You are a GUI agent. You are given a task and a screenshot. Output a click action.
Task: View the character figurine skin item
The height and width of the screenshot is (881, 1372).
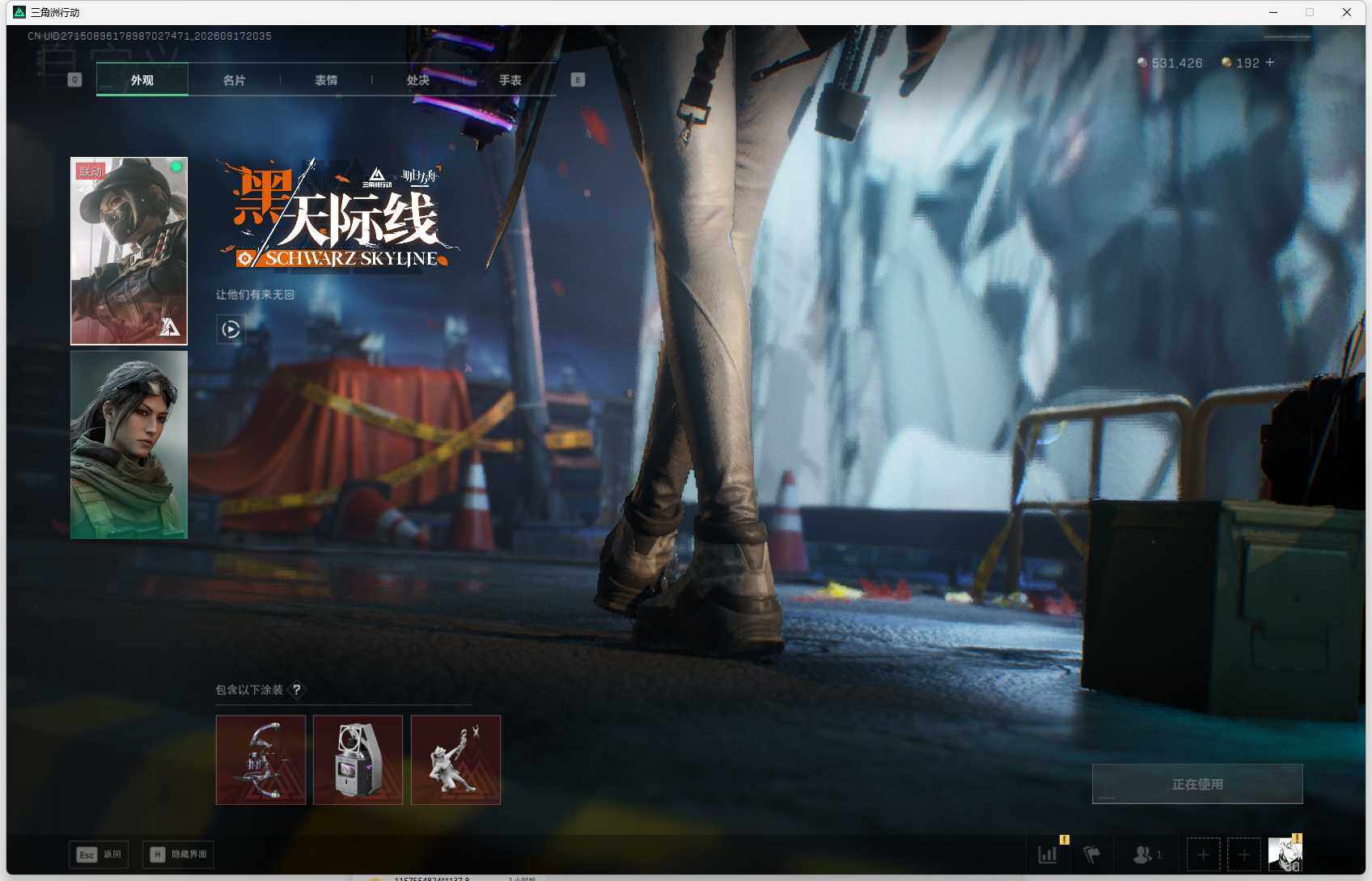(x=455, y=760)
